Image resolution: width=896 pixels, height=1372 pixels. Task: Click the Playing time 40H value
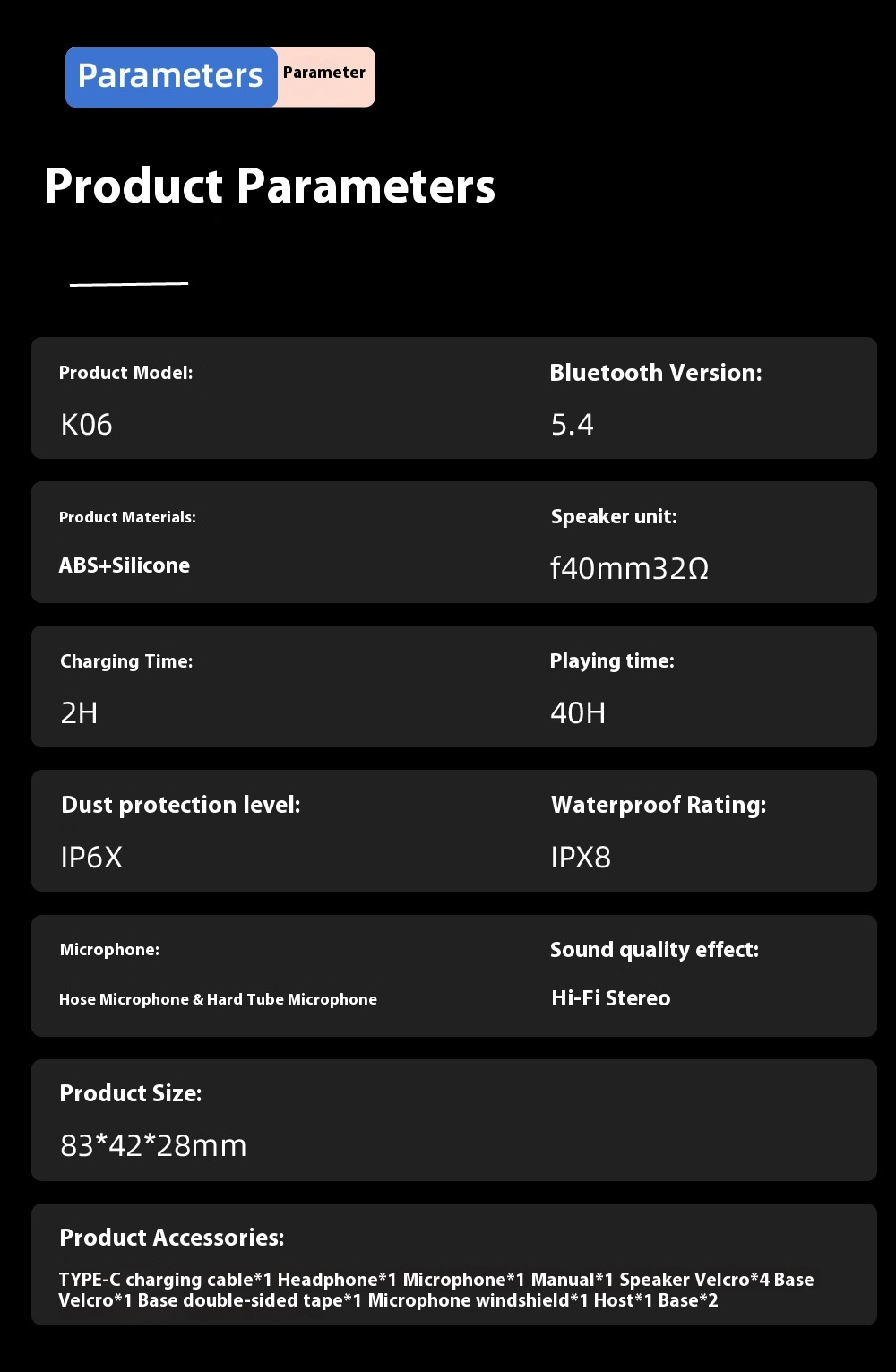(578, 713)
